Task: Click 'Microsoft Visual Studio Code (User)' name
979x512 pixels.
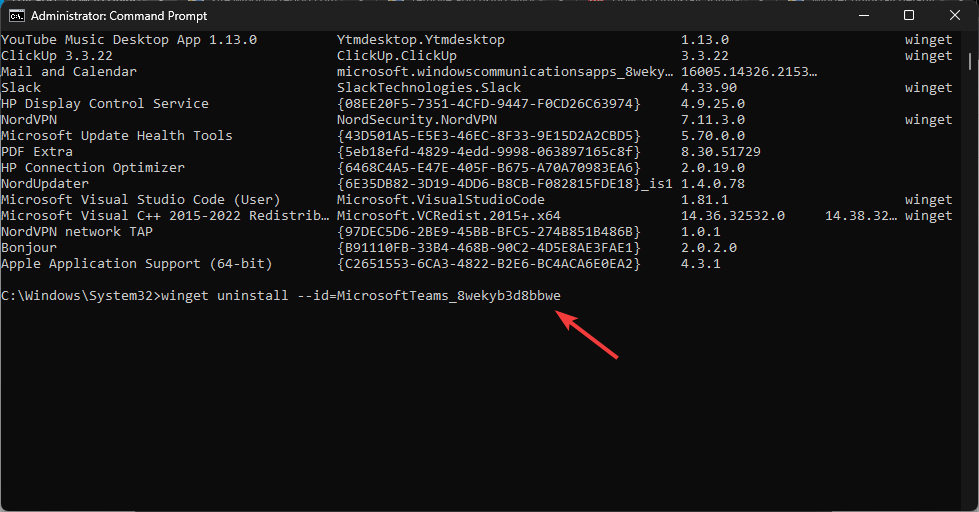Action: pos(140,200)
